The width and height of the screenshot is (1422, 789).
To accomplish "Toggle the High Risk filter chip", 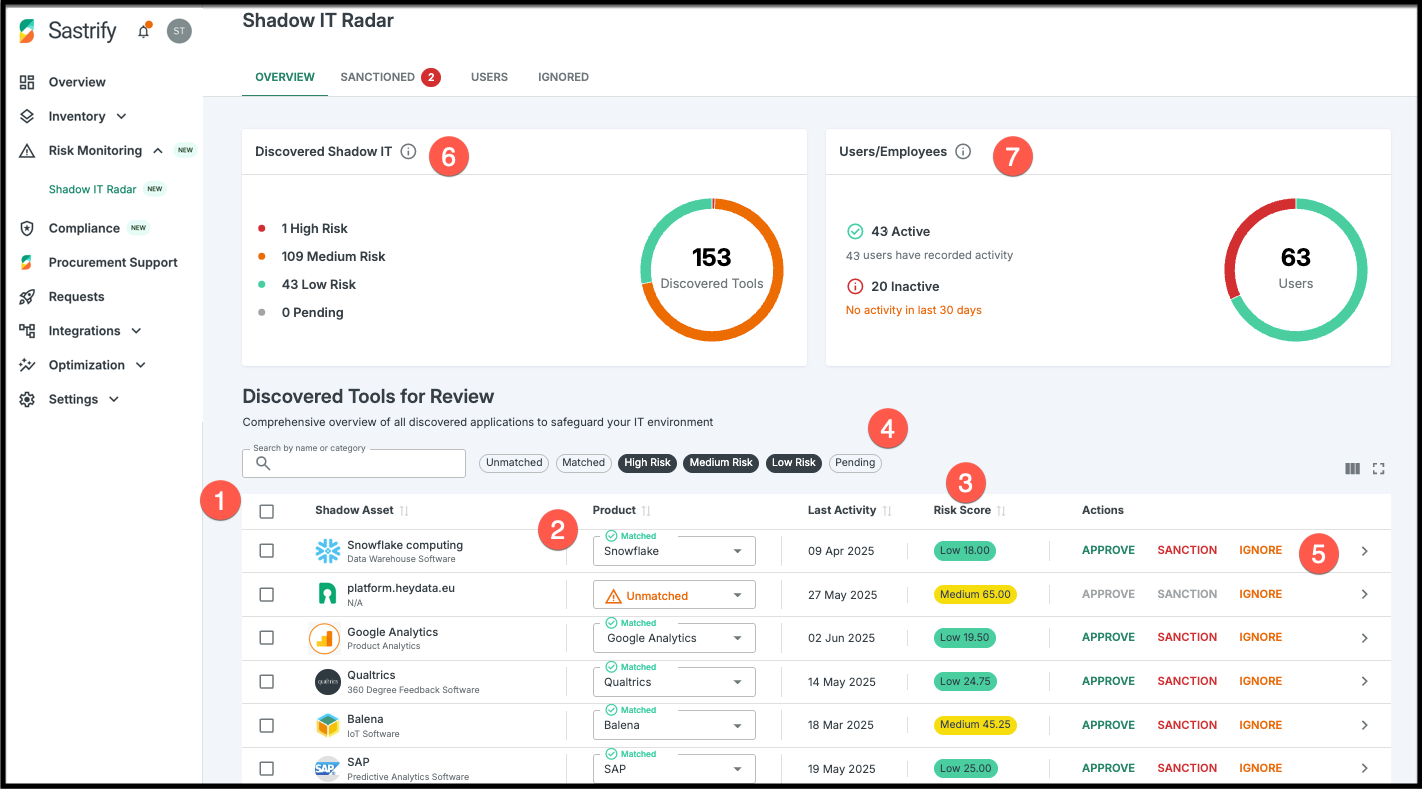I will (x=647, y=463).
